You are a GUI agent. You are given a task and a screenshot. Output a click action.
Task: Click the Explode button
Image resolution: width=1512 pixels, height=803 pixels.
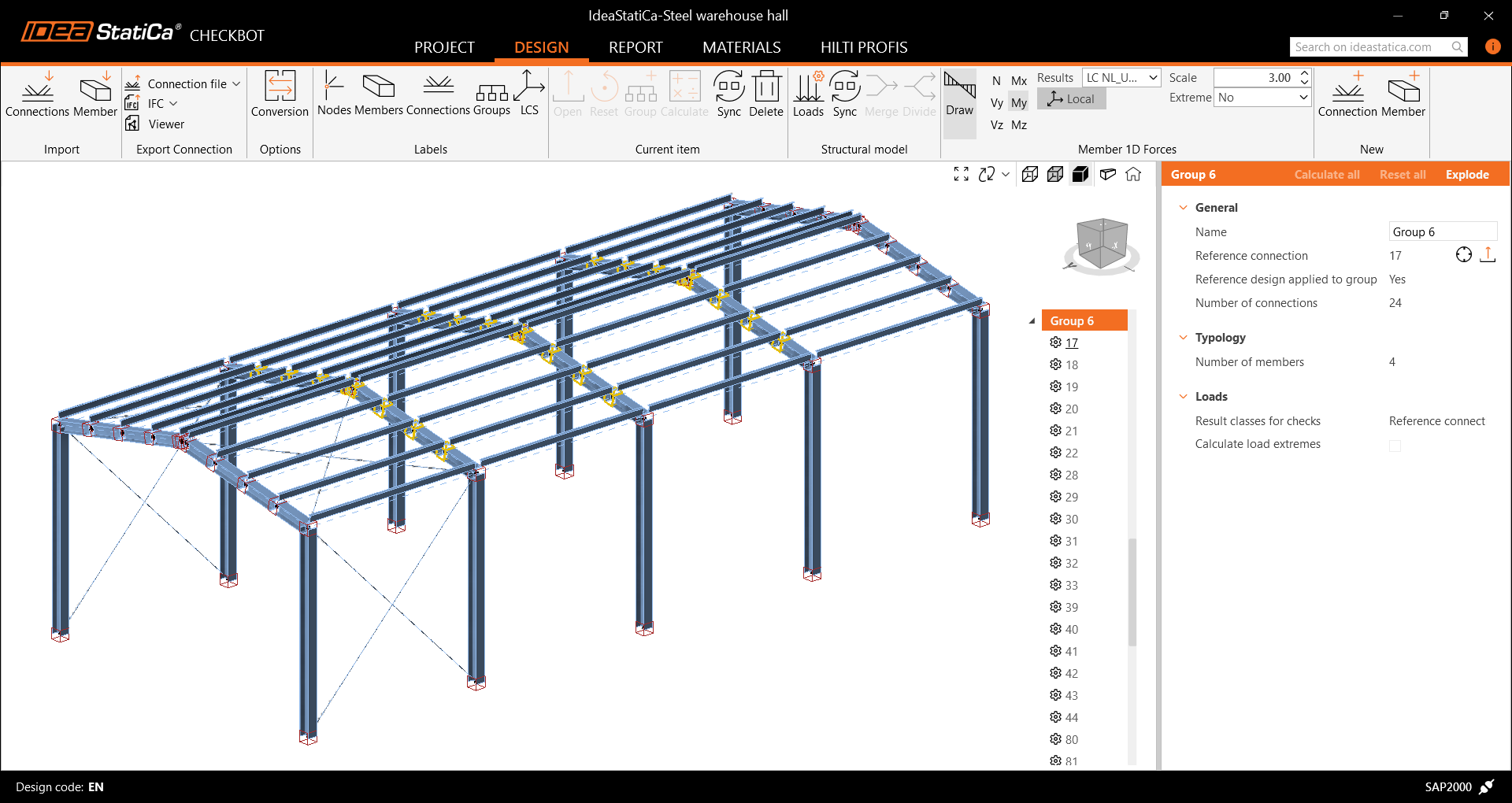(x=1466, y=175)
